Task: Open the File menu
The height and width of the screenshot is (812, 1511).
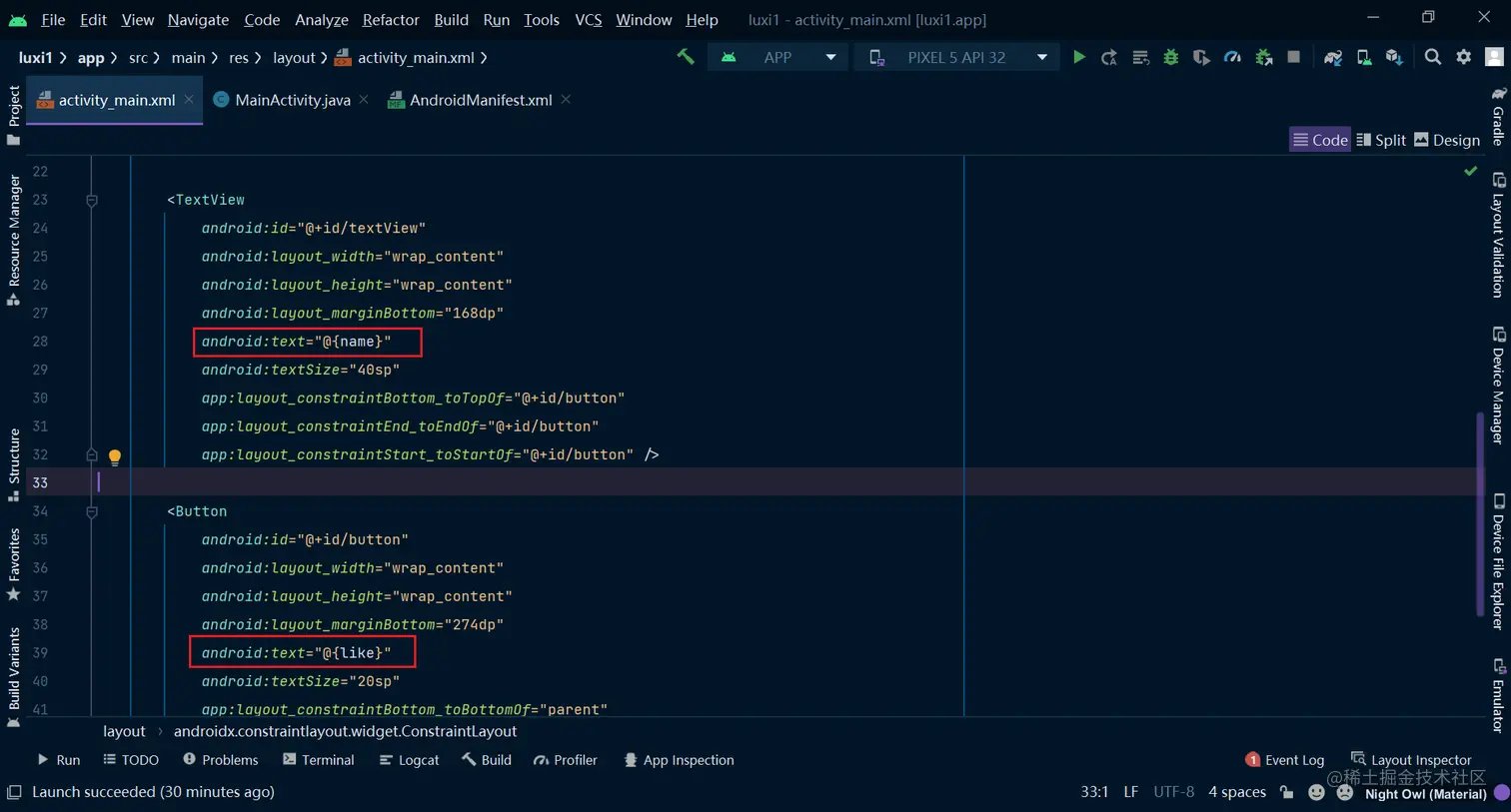Action: pos(53,19)
